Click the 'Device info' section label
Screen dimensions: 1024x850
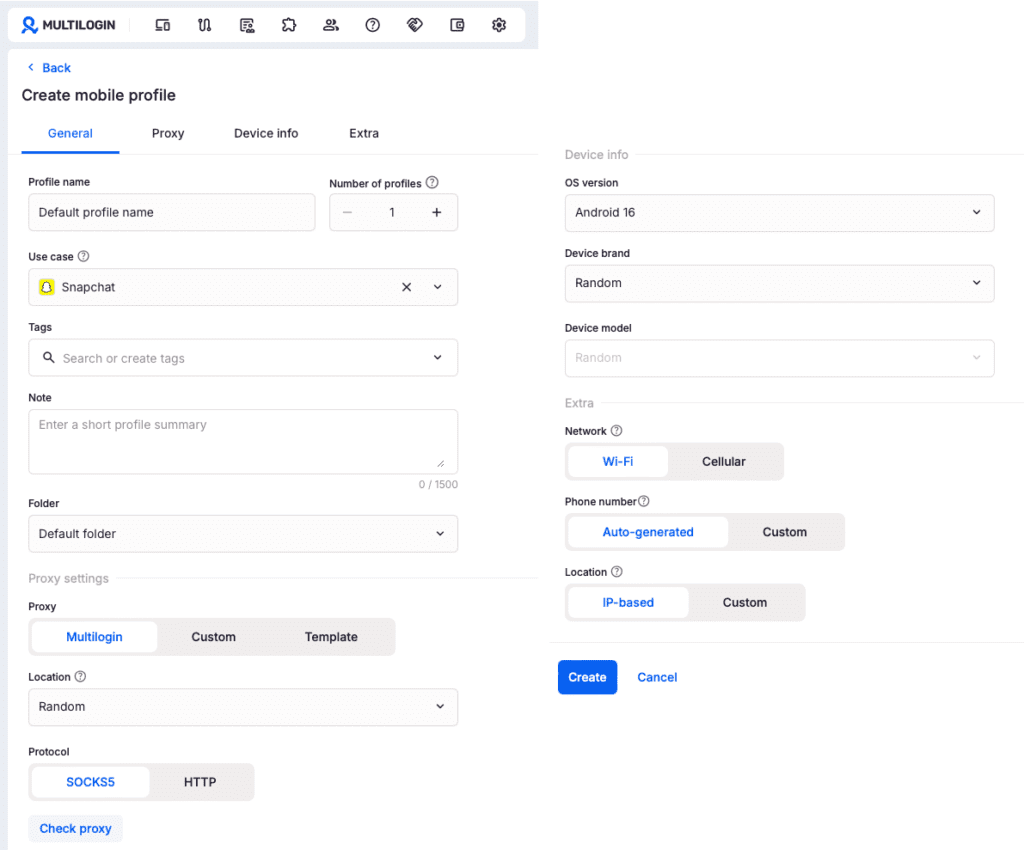click(x=596, y=155)
